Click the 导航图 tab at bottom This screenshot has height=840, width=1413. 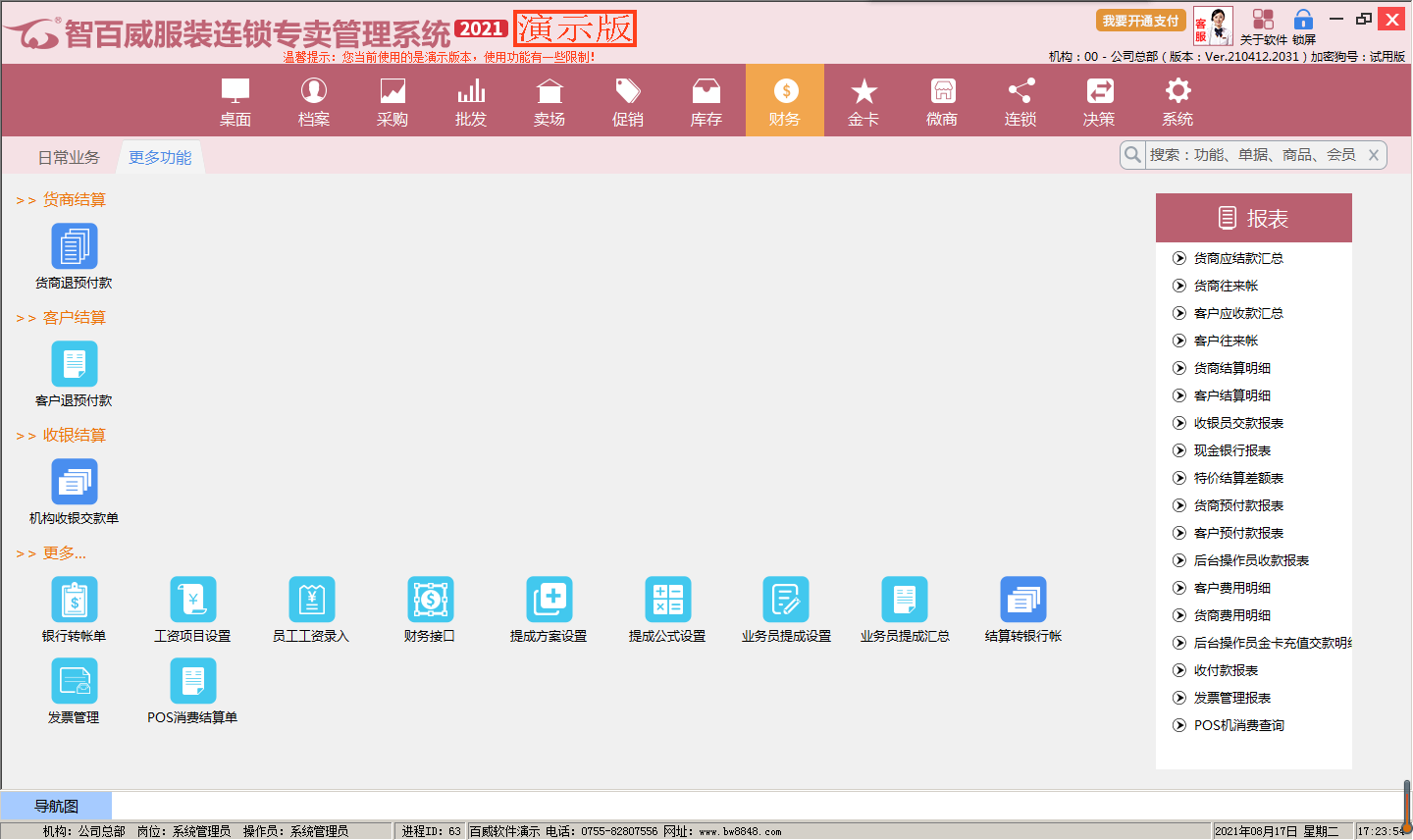[57, 806]
